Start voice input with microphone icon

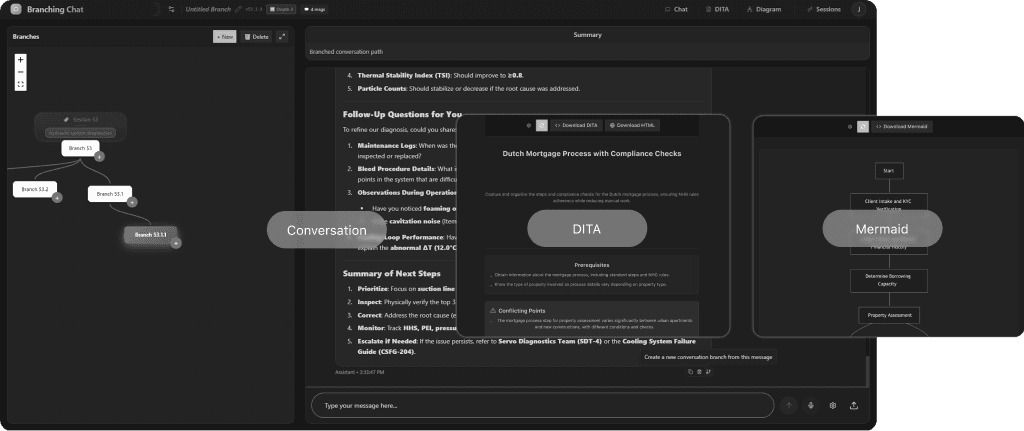810,406
